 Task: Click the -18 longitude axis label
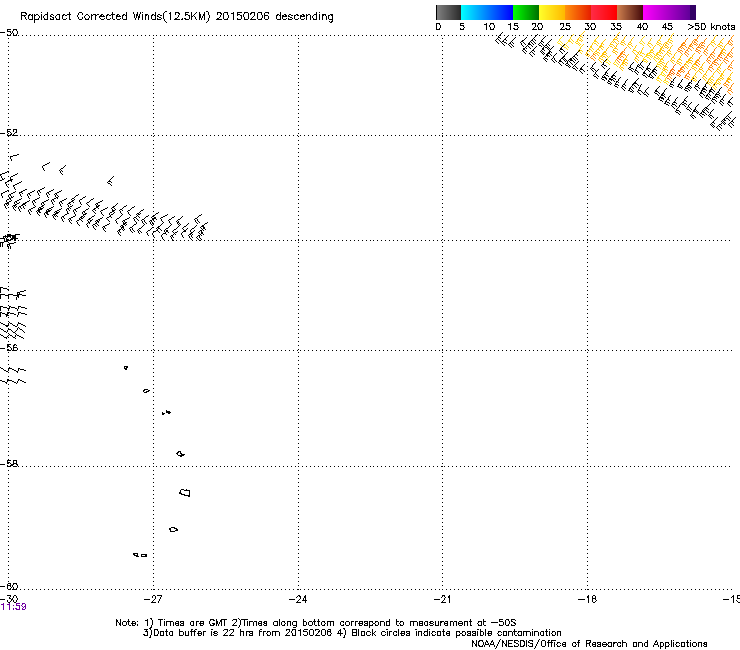[587, 599]
